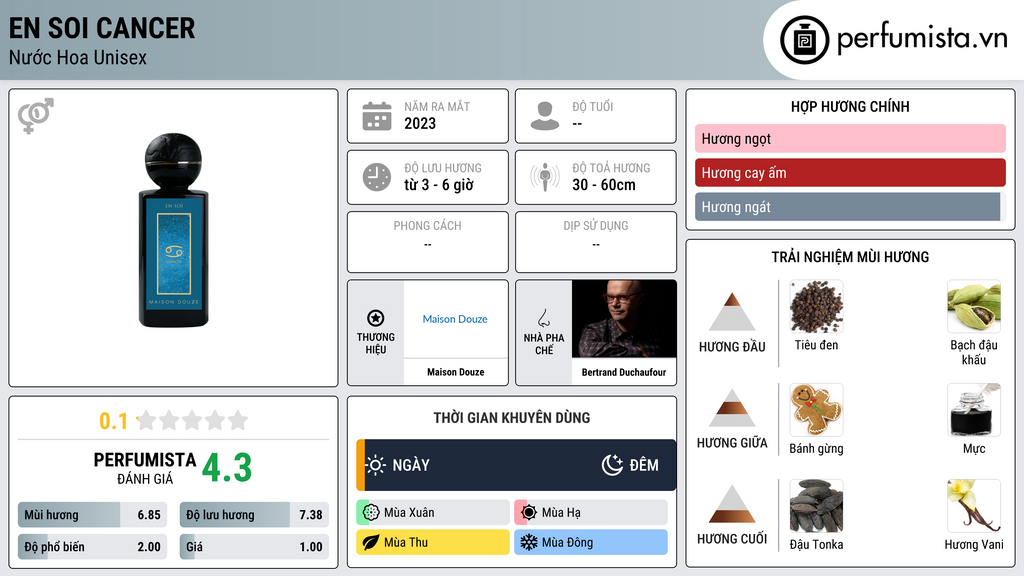Click the sillage icon beside Độ Toả Hương

pyautogui.click(x=545, y=177)
